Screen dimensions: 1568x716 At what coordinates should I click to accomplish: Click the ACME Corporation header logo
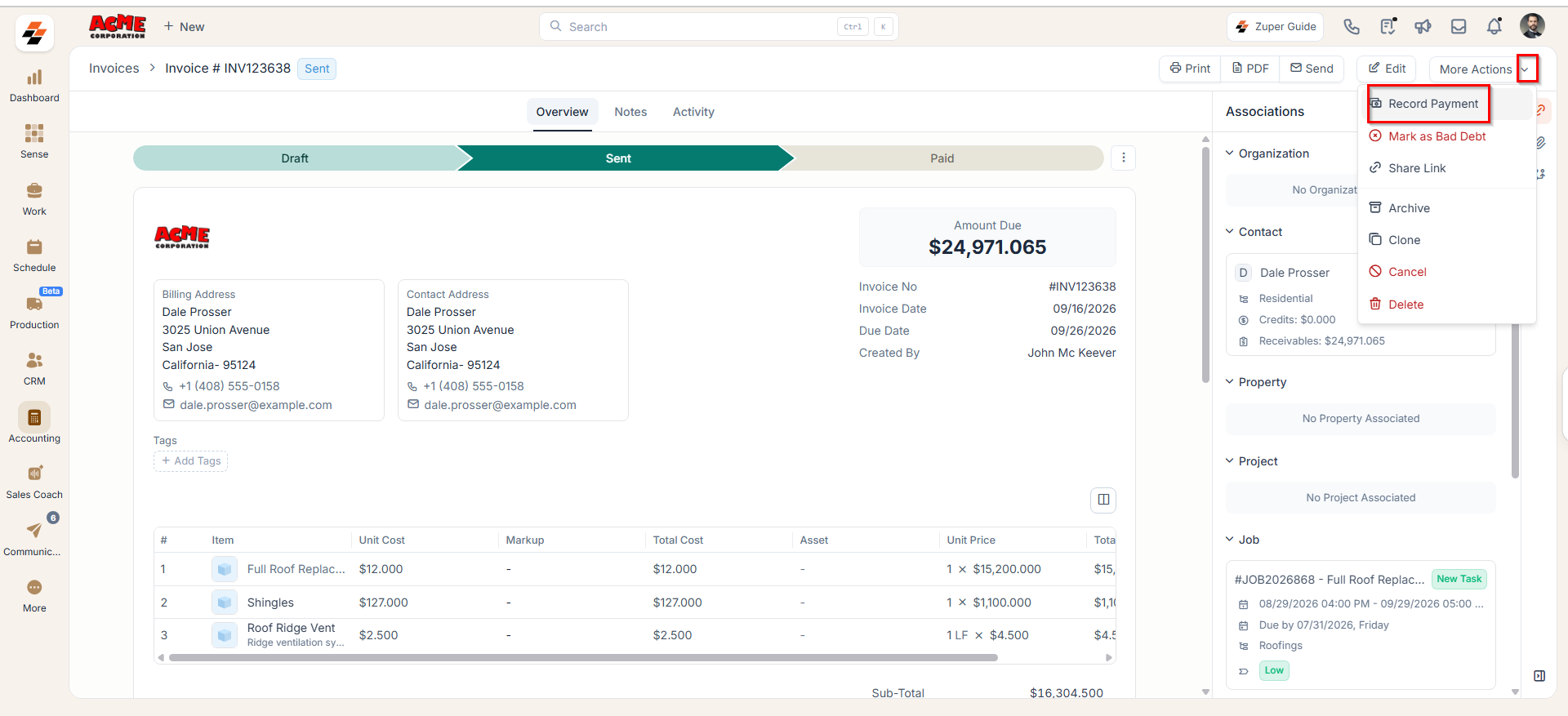click(x=118, y=27)
